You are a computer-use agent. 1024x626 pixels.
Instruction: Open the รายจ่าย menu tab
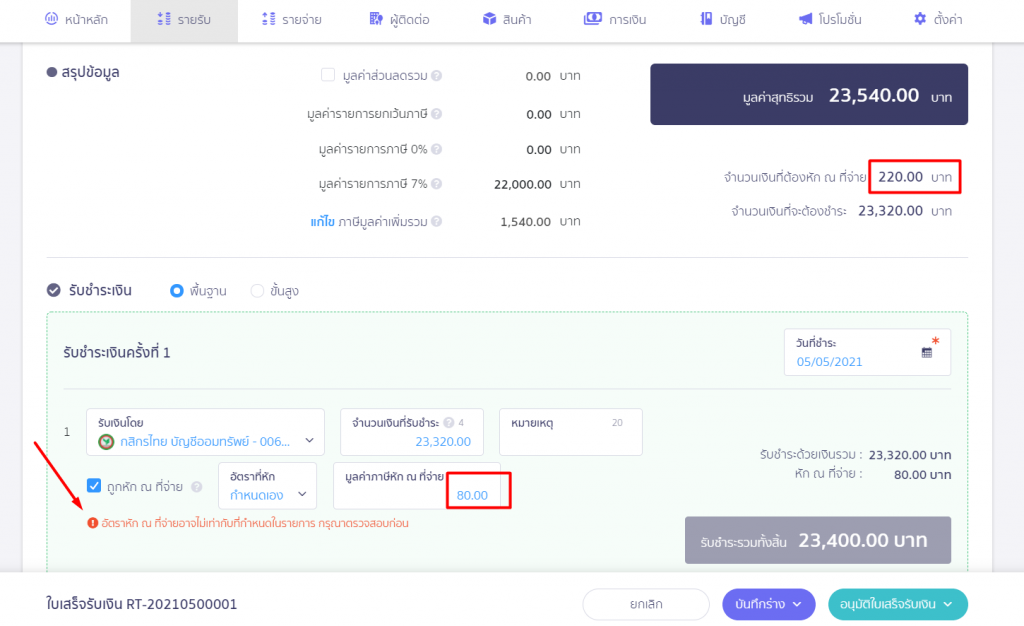pos(291,20)
